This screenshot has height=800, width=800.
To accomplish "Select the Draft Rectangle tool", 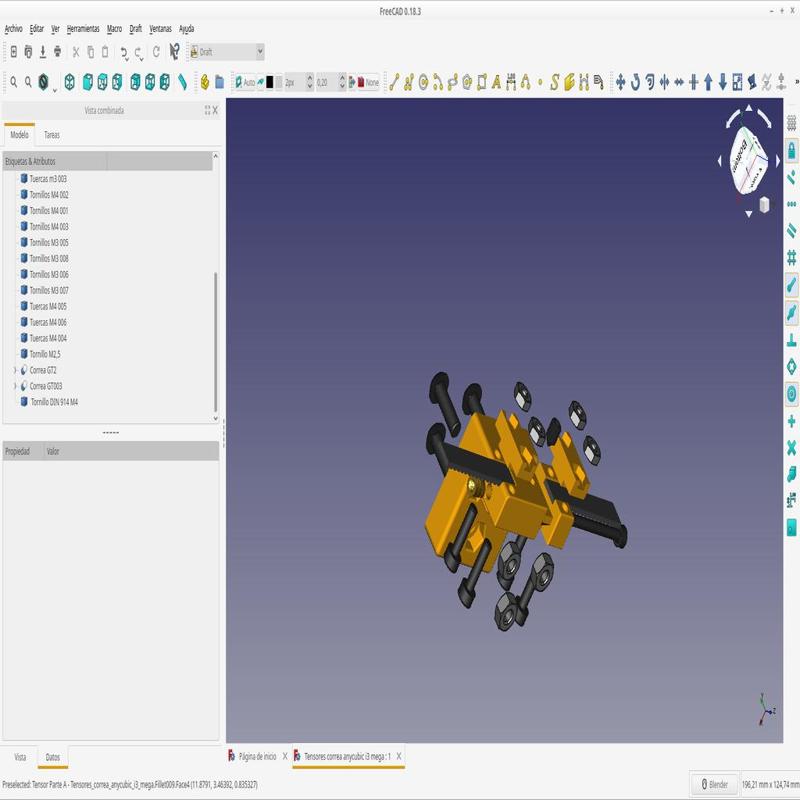I will 482,82.
